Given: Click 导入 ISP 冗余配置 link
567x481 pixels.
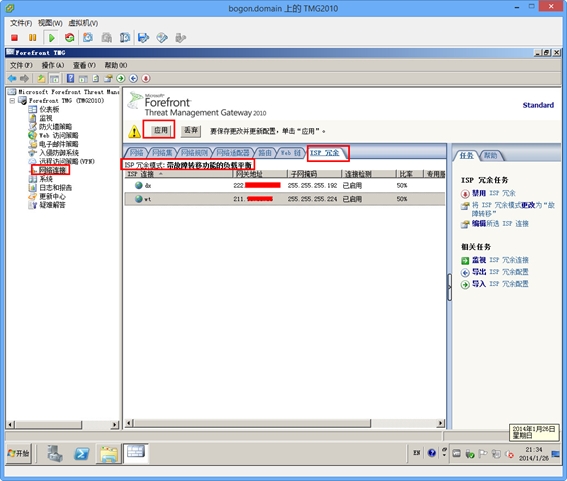Looking at the screenshot, I should [500, 284].
